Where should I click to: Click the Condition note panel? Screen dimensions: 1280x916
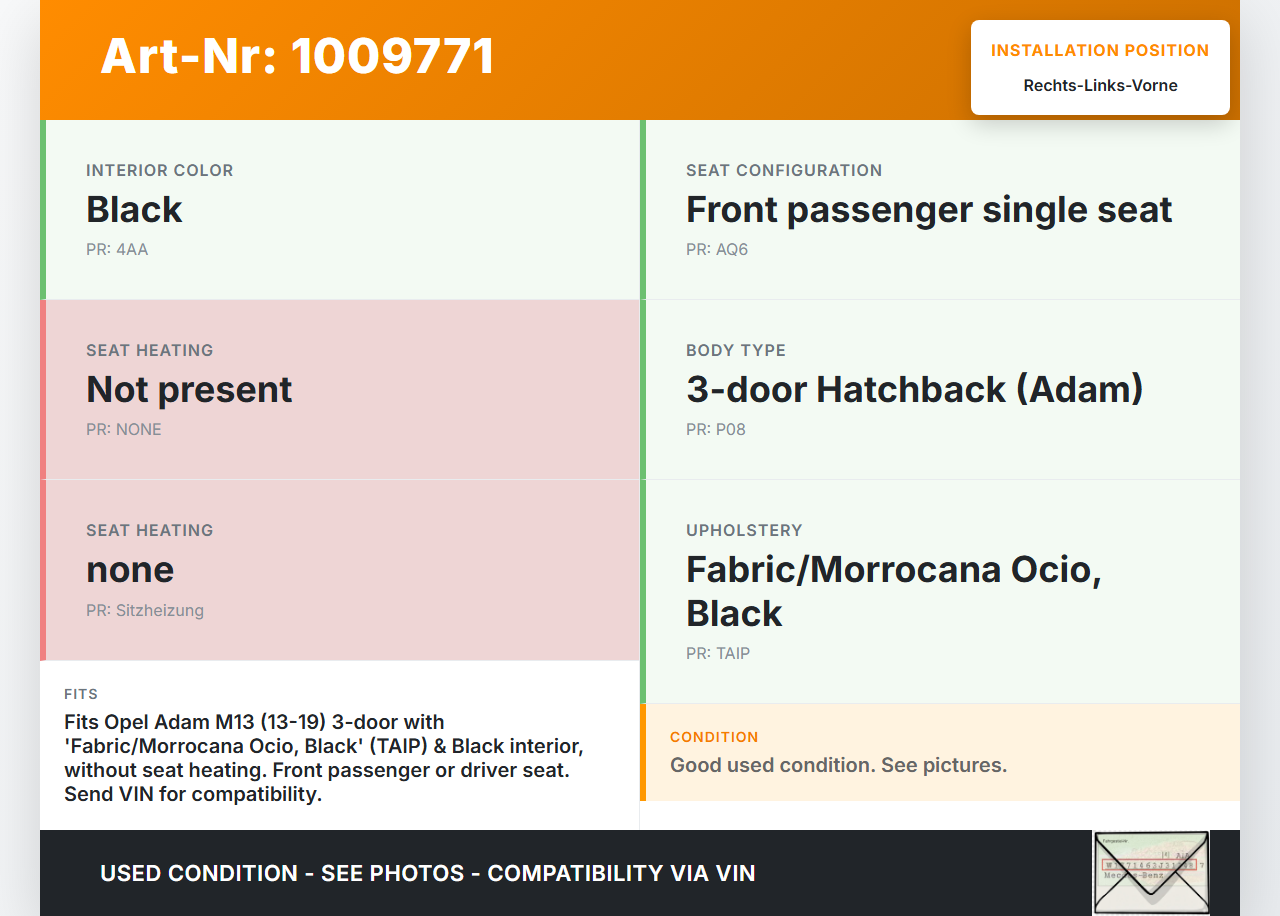point(940,752)
